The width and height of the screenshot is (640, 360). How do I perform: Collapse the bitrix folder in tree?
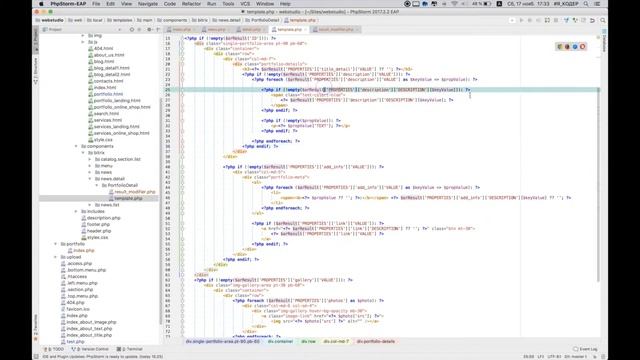(x=83, y=153)
